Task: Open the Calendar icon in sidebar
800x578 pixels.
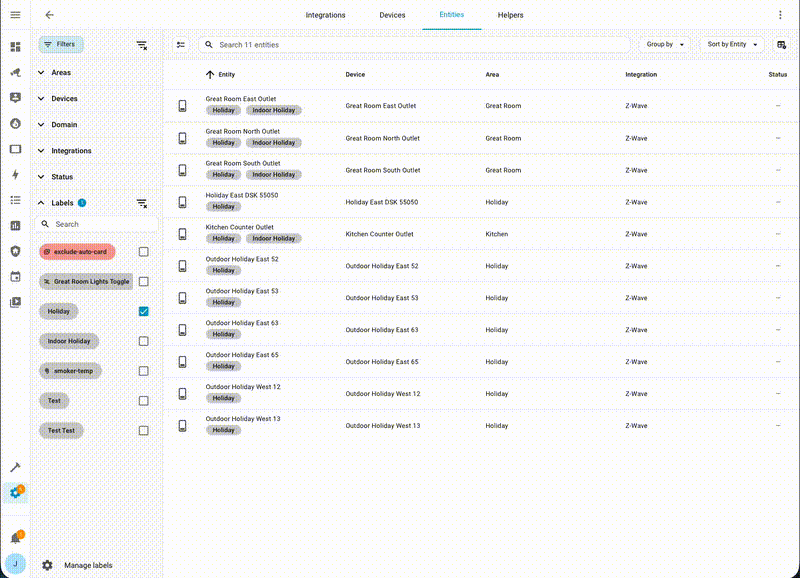Action: [15, 277]
